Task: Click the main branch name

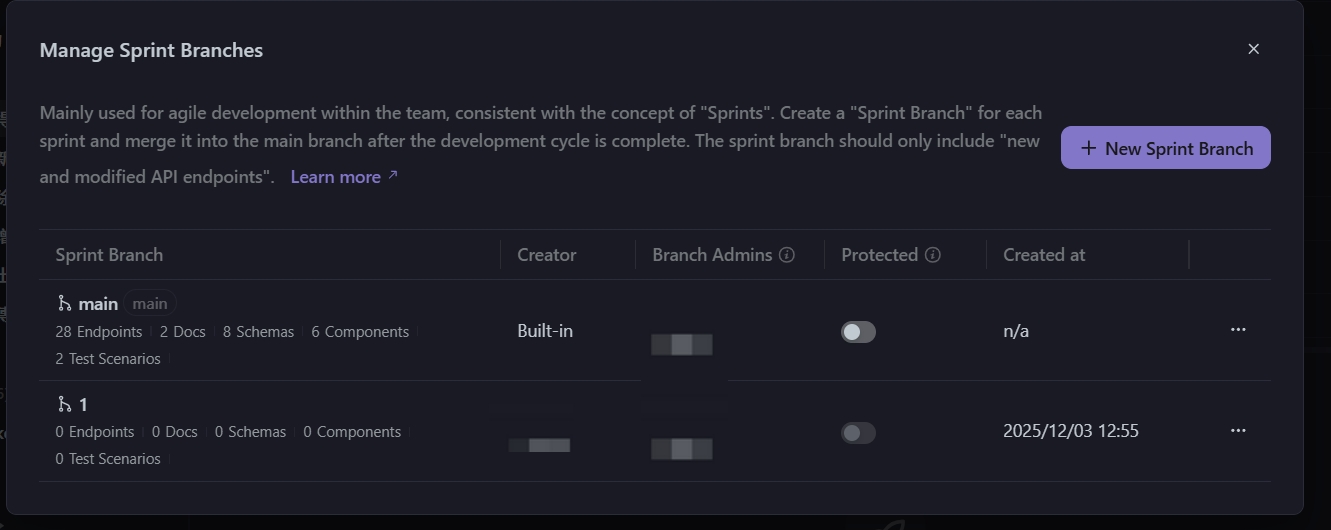Action: [x=98, y=304]
